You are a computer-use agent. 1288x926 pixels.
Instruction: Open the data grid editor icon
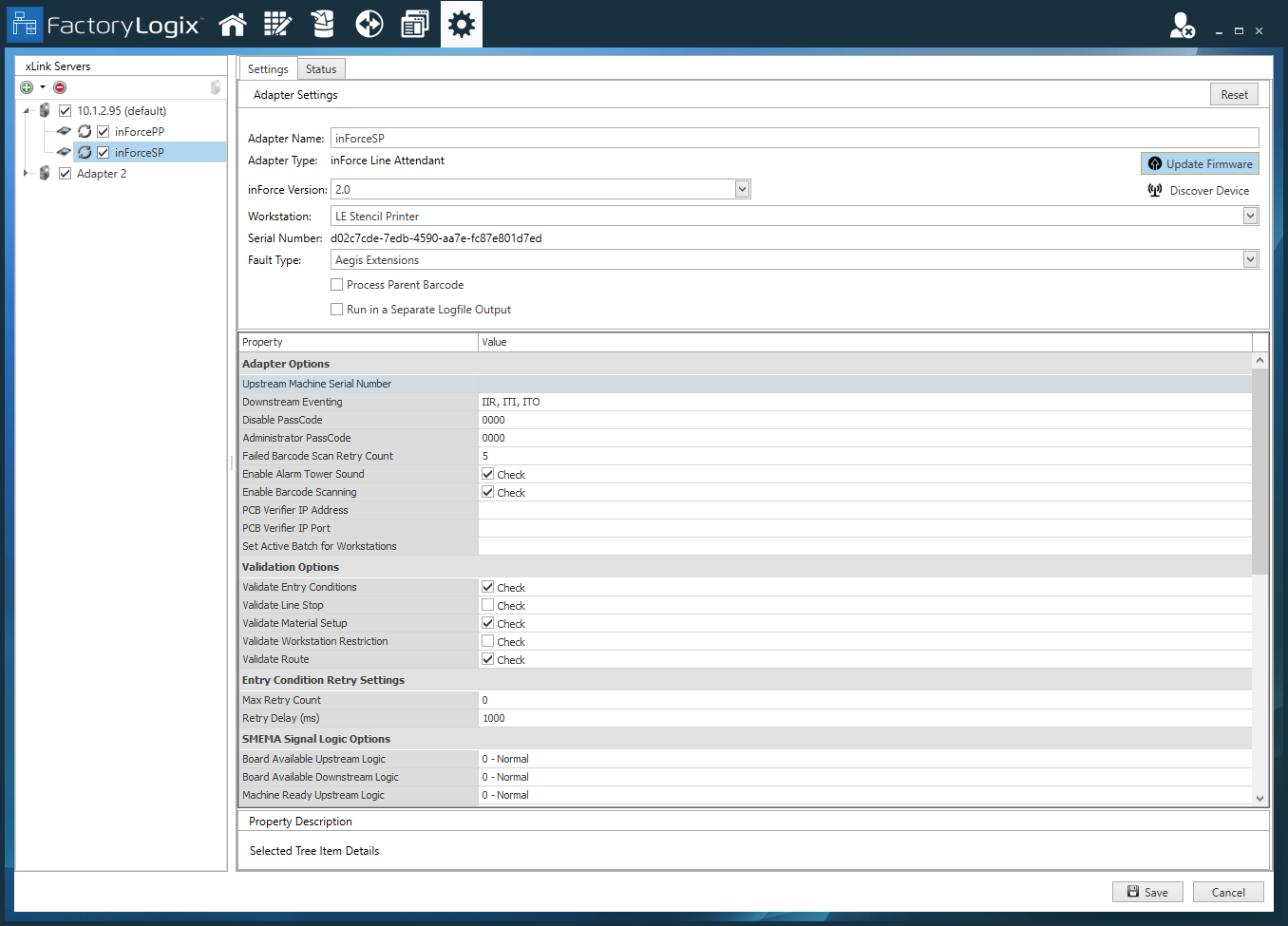(277, 24)
